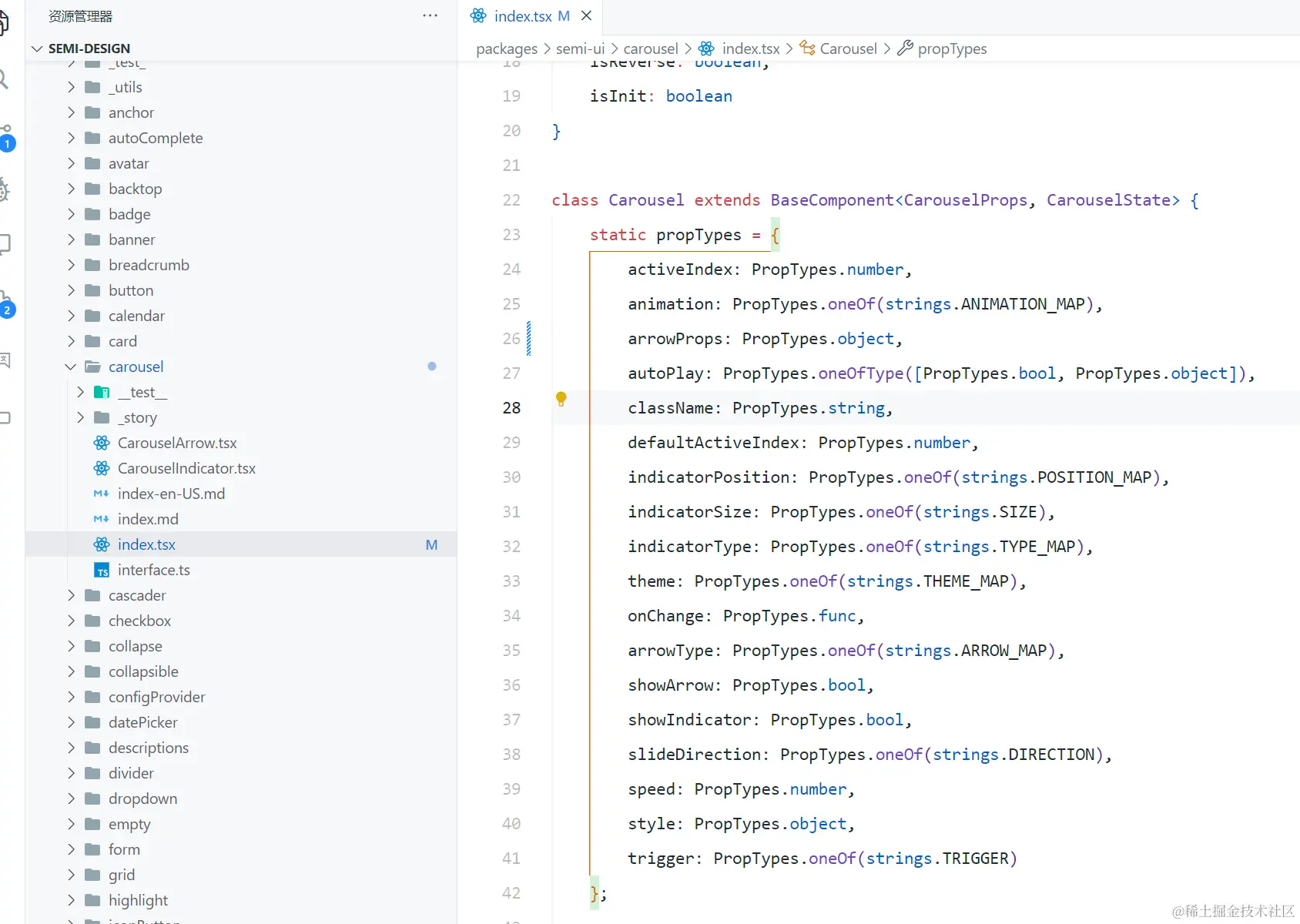
Task: Collapse the SEMI-DESIGN root section
Action: pos(37,49)
